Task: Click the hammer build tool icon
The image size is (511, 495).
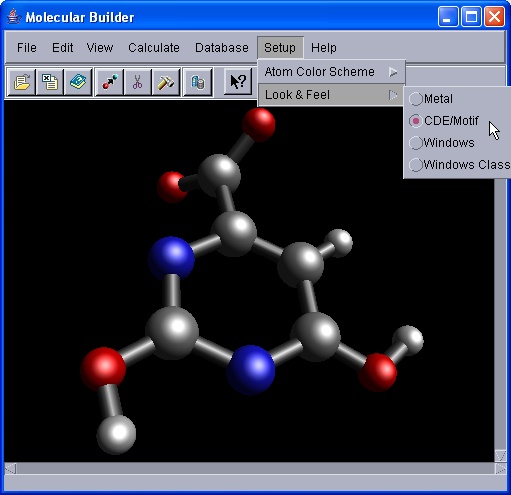Action: 166,82
